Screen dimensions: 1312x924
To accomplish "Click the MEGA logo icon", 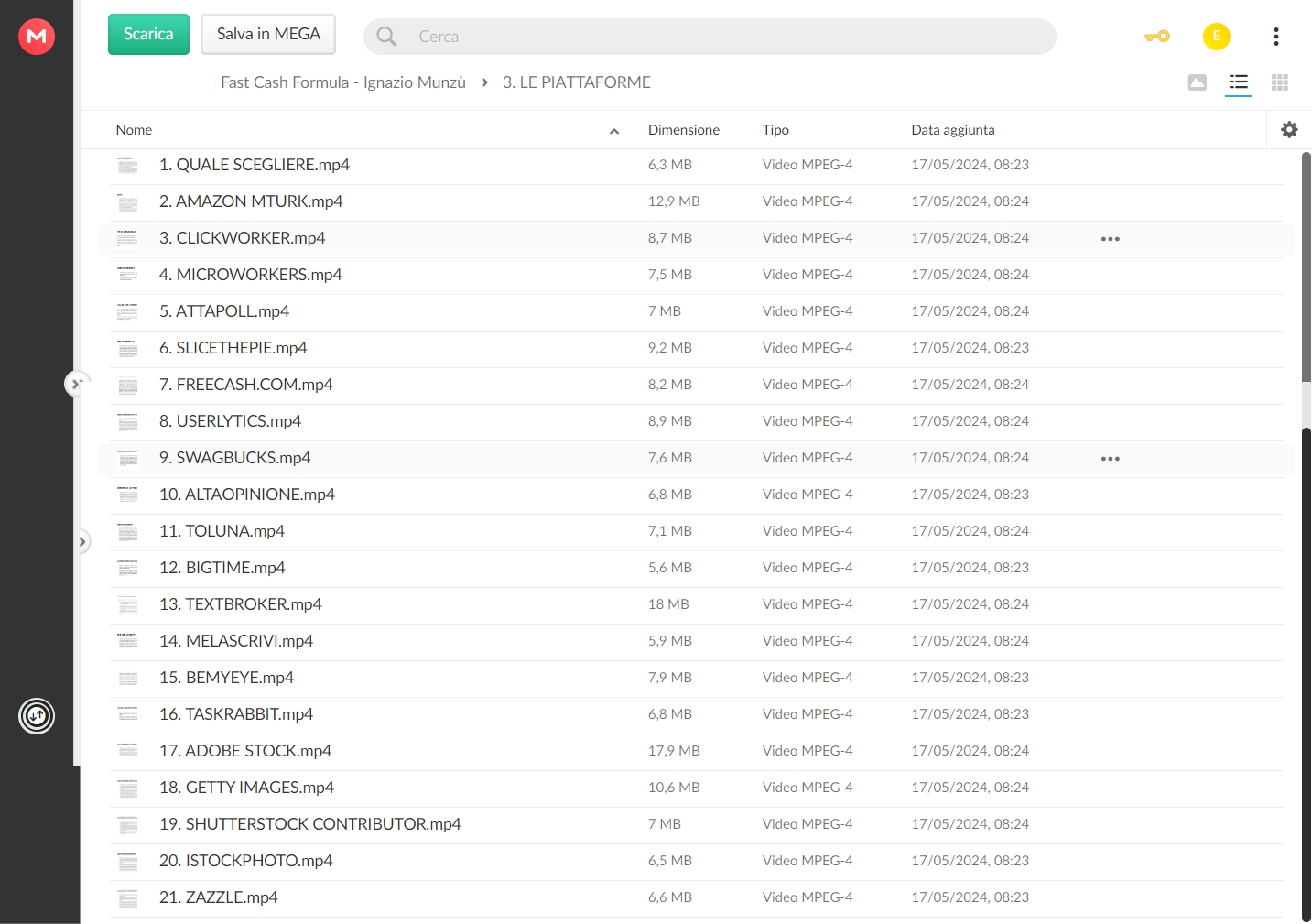I will tap(37, 37).
